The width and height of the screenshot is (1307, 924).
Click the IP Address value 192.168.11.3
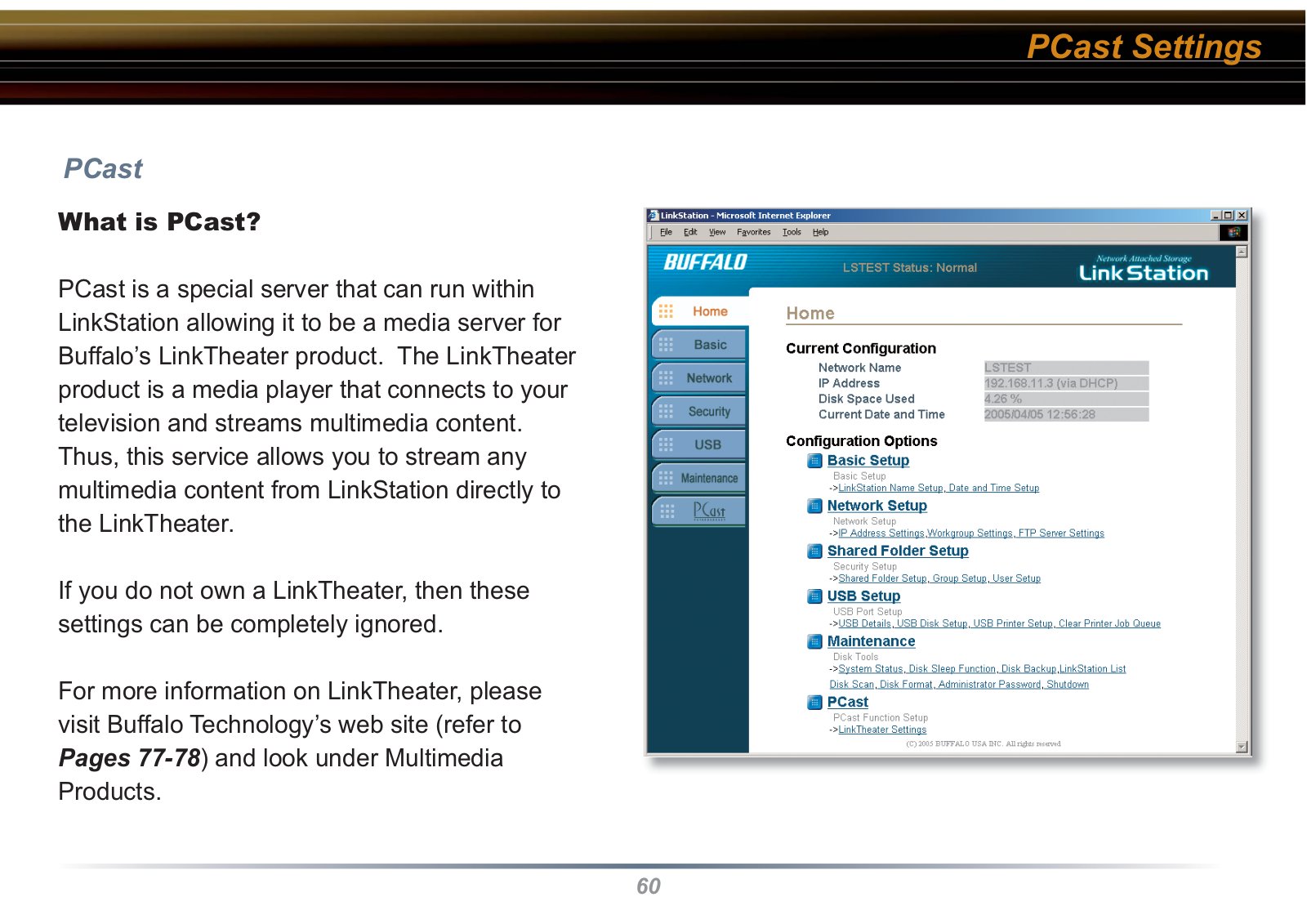[1066, 383]
